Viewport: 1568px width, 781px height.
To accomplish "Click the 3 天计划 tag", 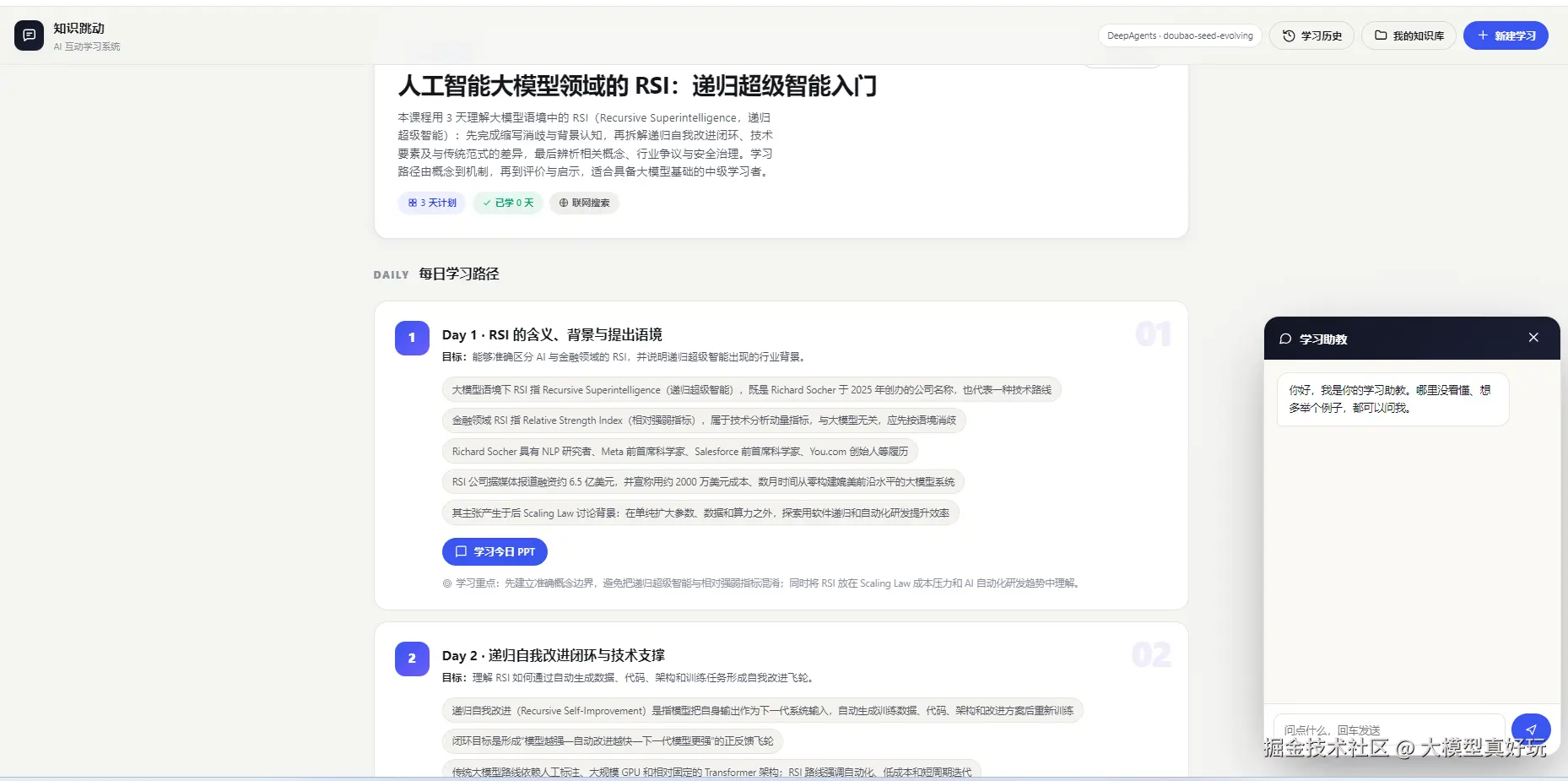I will pyautogui.click(x=431, y=203).
